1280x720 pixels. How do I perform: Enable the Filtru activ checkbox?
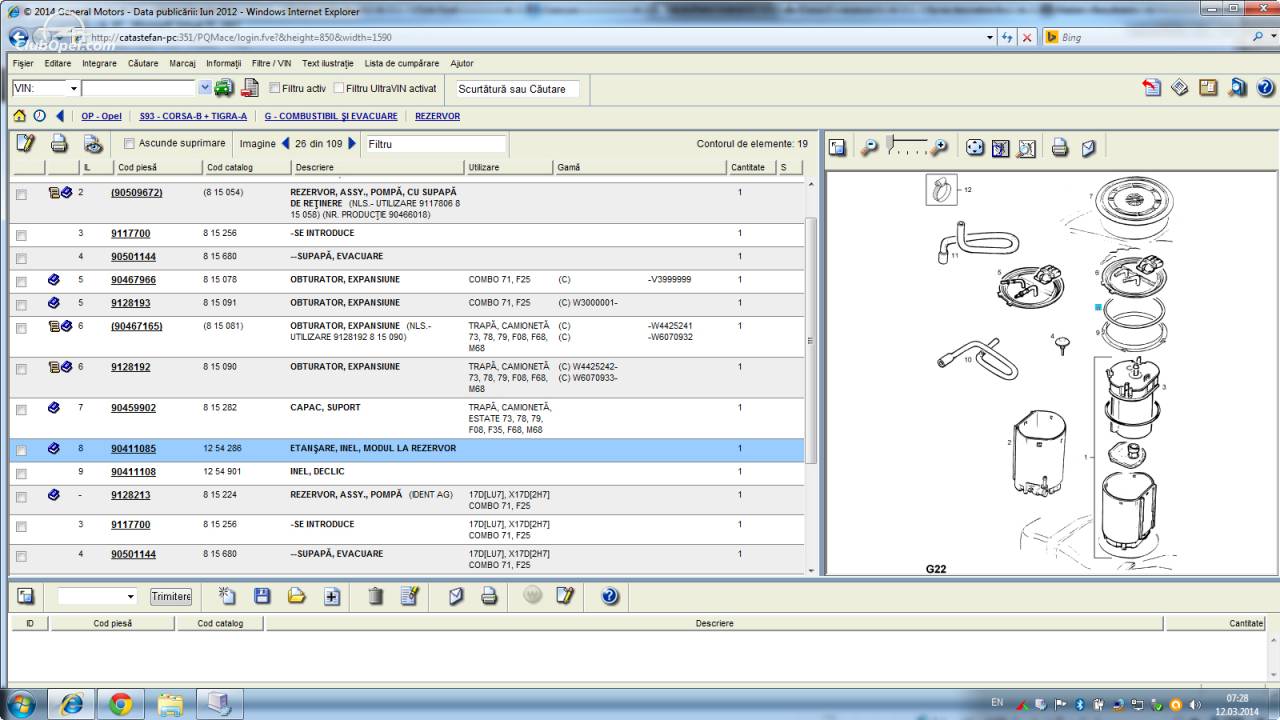tap(274, 88)
